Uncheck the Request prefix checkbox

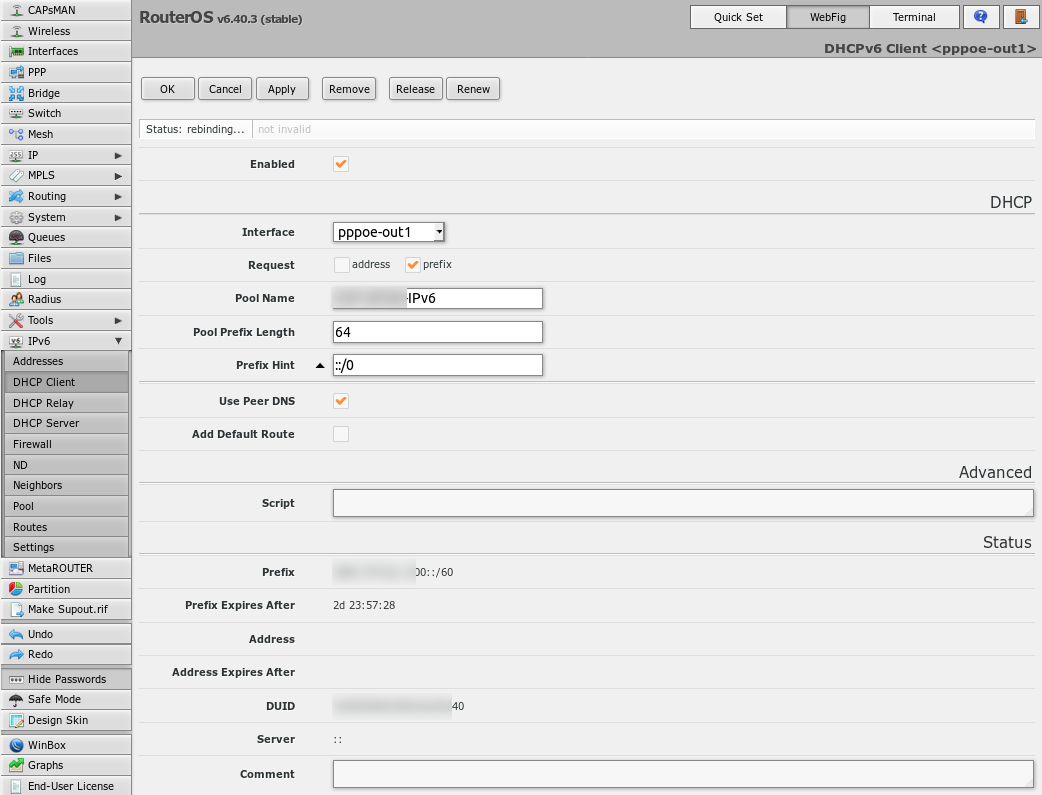point(413,265)
